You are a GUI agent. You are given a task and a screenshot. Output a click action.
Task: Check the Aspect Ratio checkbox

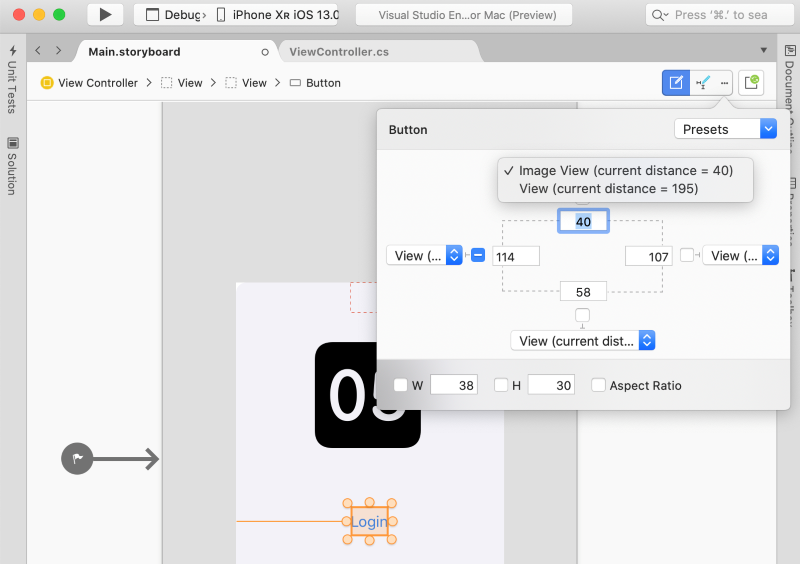click(598, 385)
